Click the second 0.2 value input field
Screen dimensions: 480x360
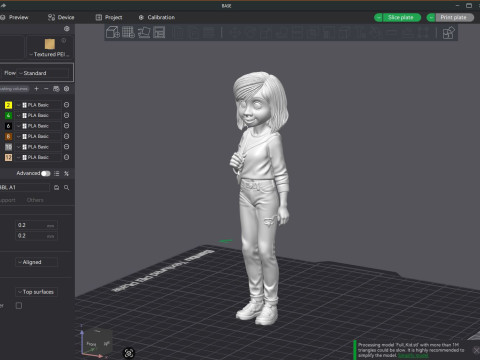(x=36, y=236)
